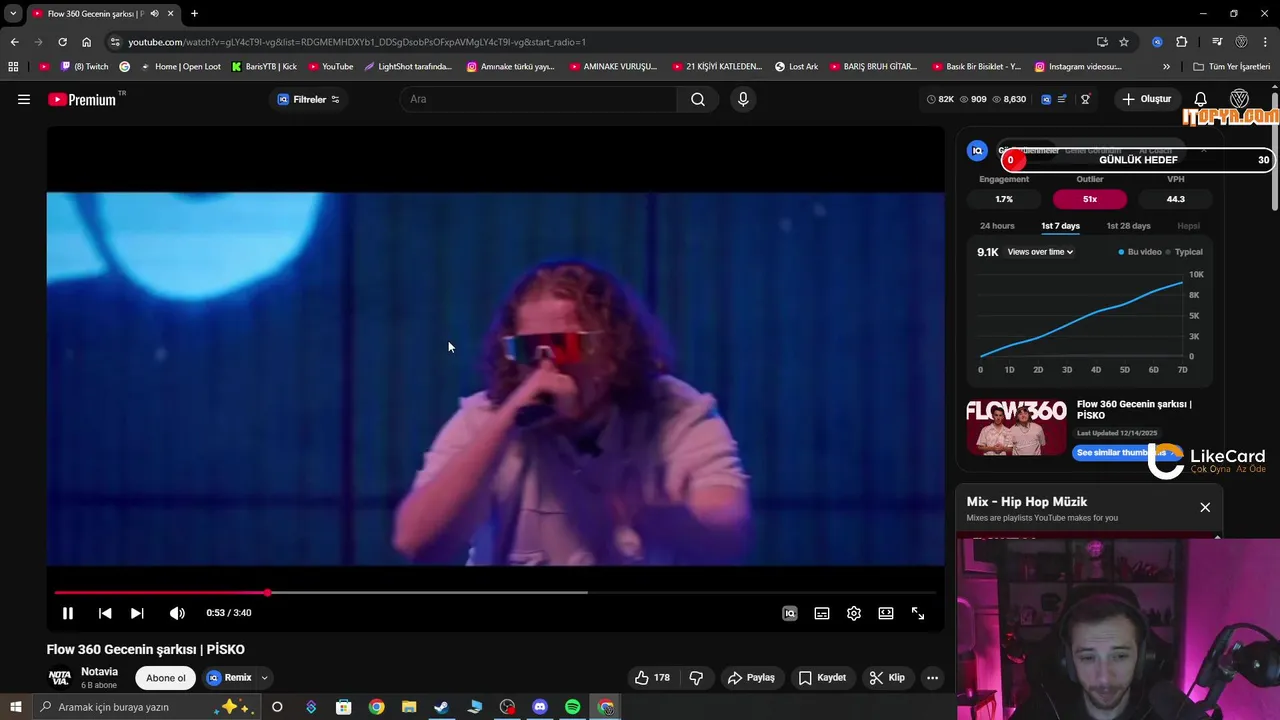Open Steam from taskbar
The height and width of the screenshot is (720, 1280).
coord(441,707)
